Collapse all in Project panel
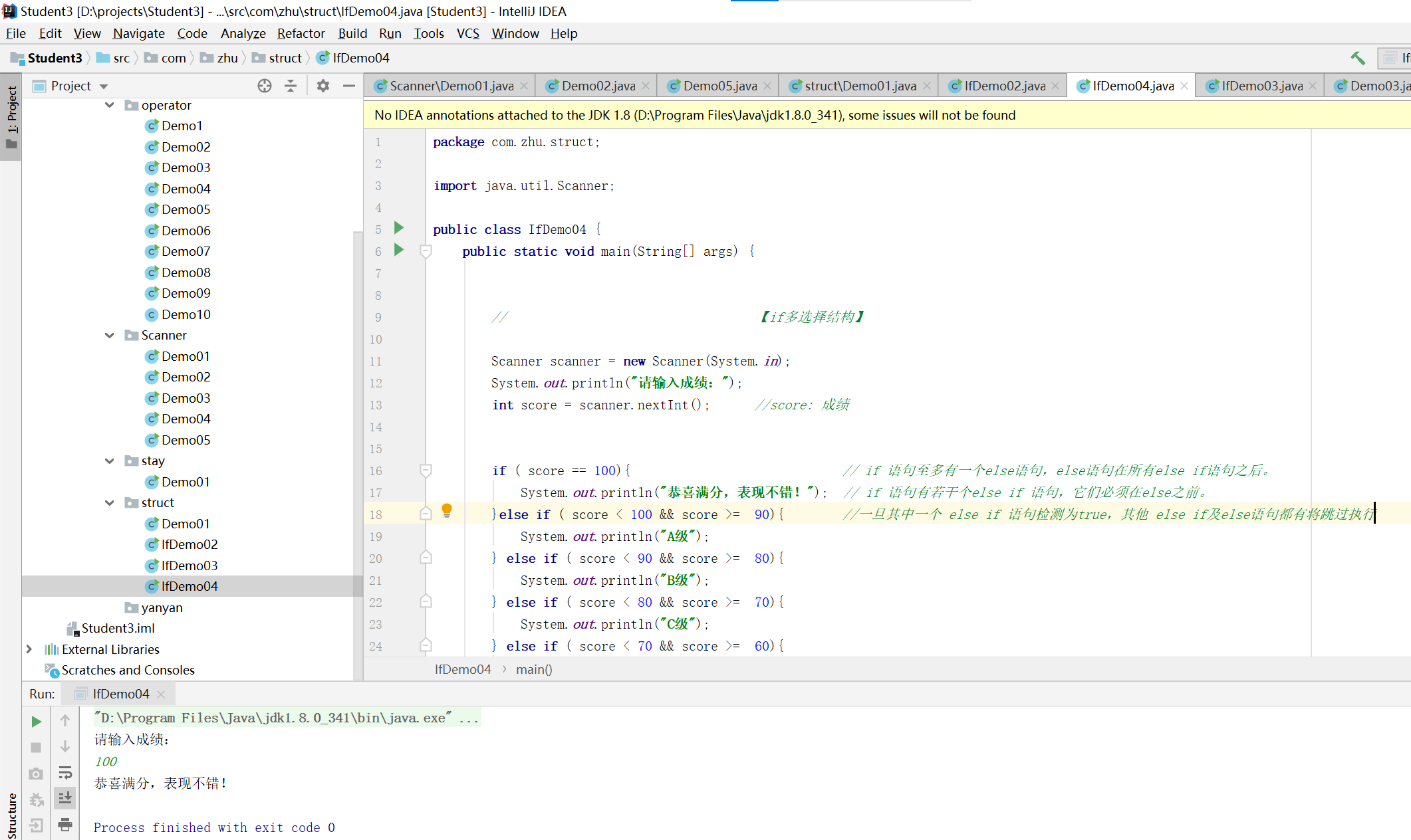The image size is (1411, 840). 291,86
